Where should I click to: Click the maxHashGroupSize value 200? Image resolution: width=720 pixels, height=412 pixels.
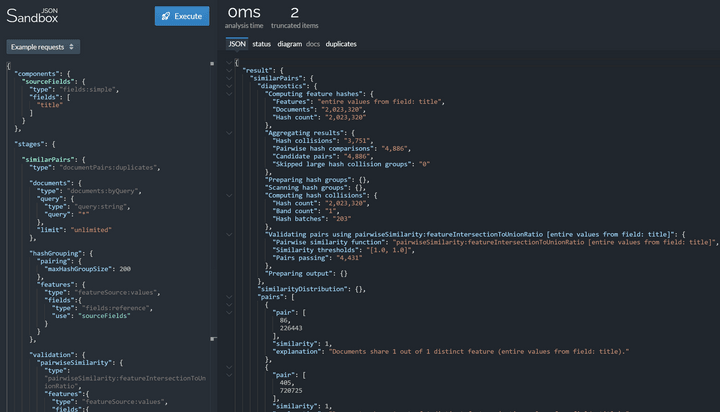125,269
